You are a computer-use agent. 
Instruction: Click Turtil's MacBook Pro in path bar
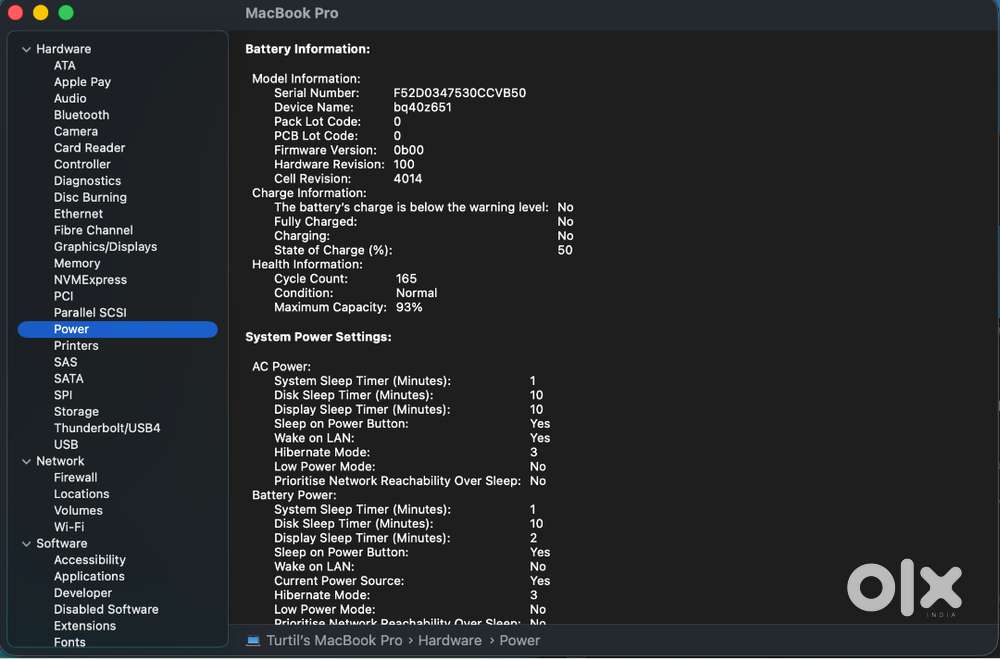pyautogui.click(x=334, y=641)
